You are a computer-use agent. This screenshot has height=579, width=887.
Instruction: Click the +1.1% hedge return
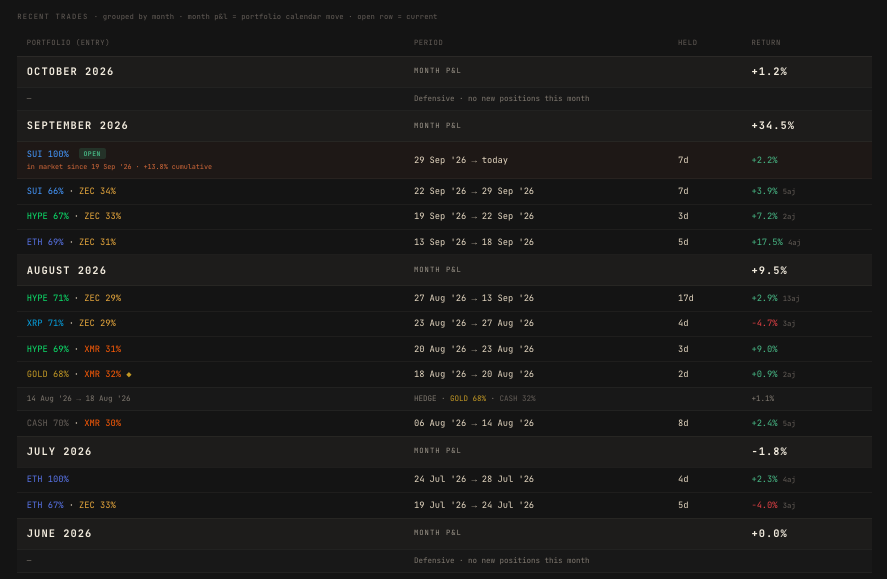click(763, 399)
